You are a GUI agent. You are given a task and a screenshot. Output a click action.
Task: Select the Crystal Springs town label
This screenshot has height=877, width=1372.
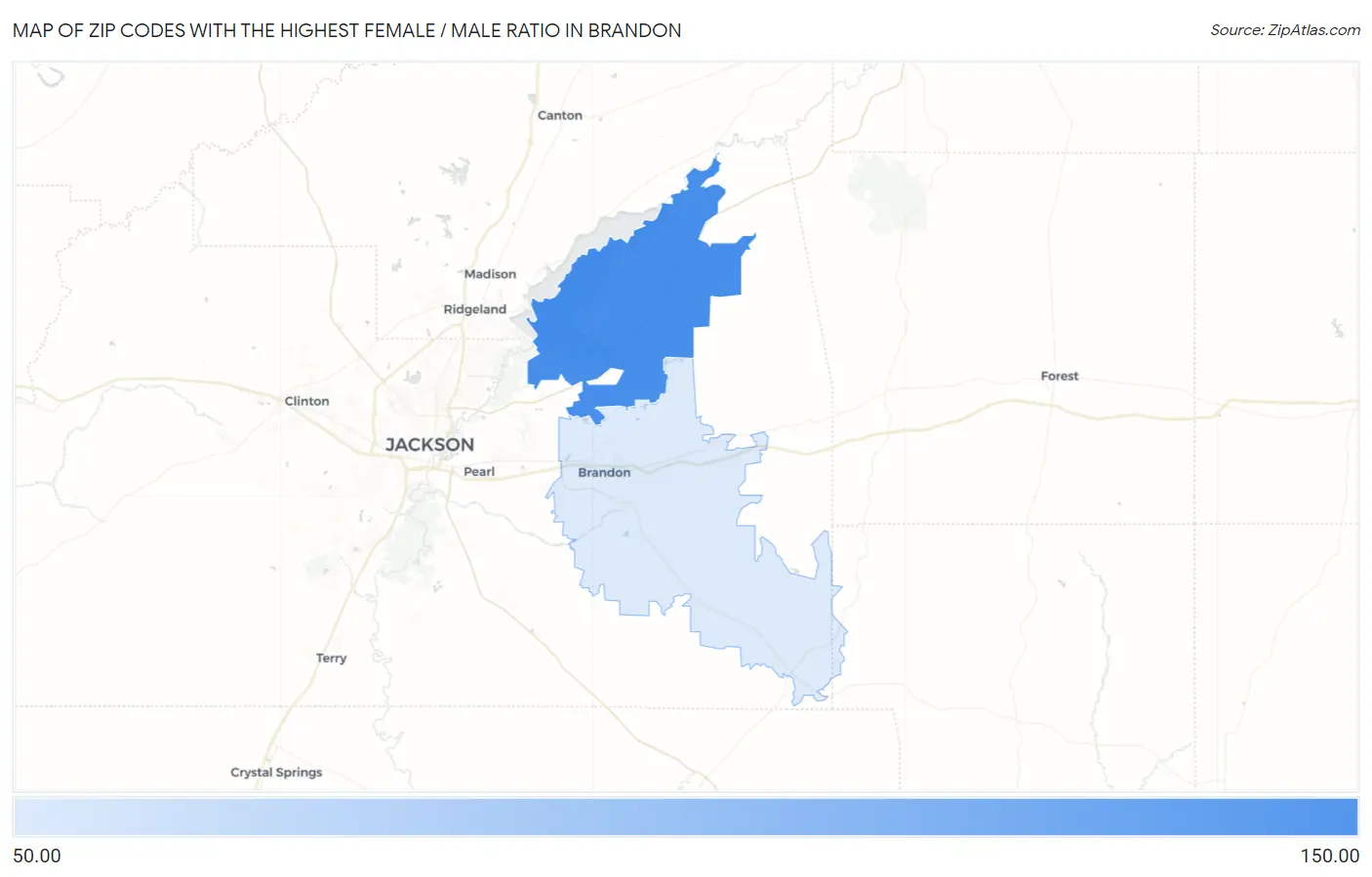click(x=276, y=773)
